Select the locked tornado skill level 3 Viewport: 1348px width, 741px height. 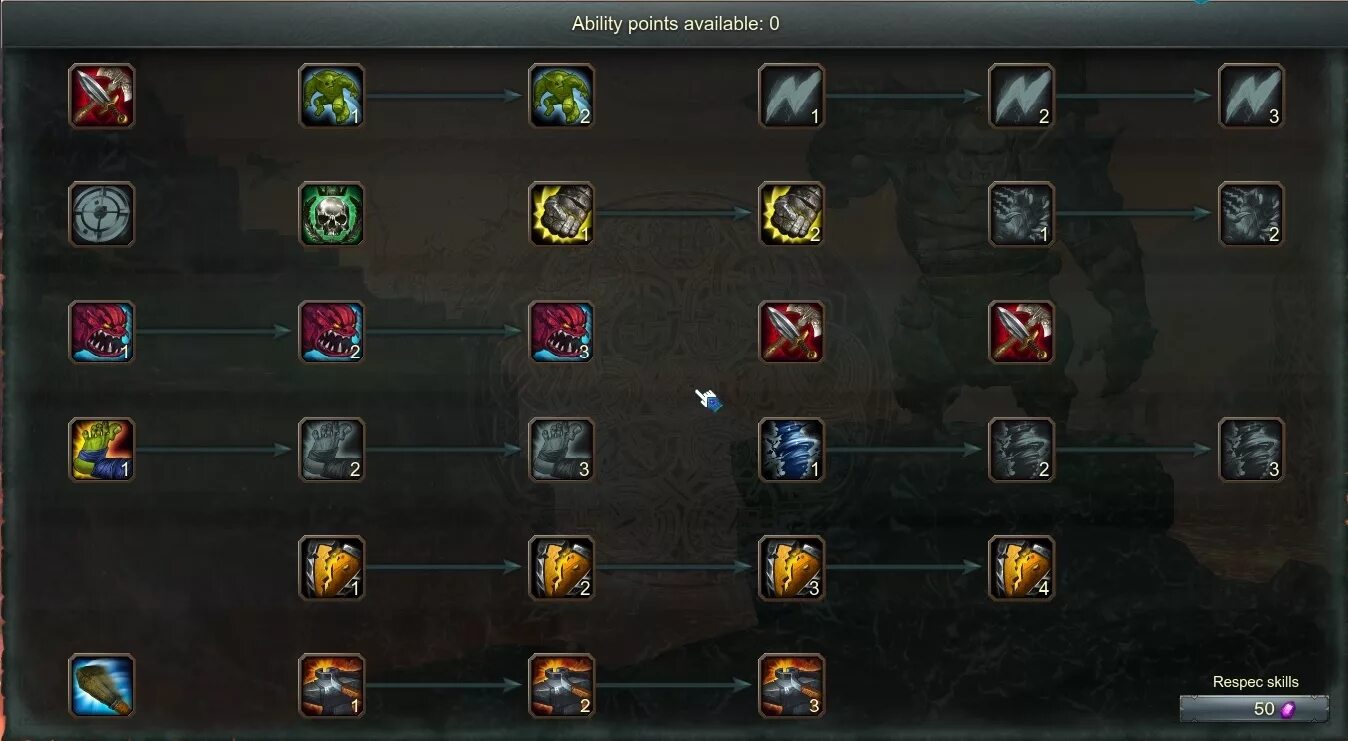coord(1251,450)
